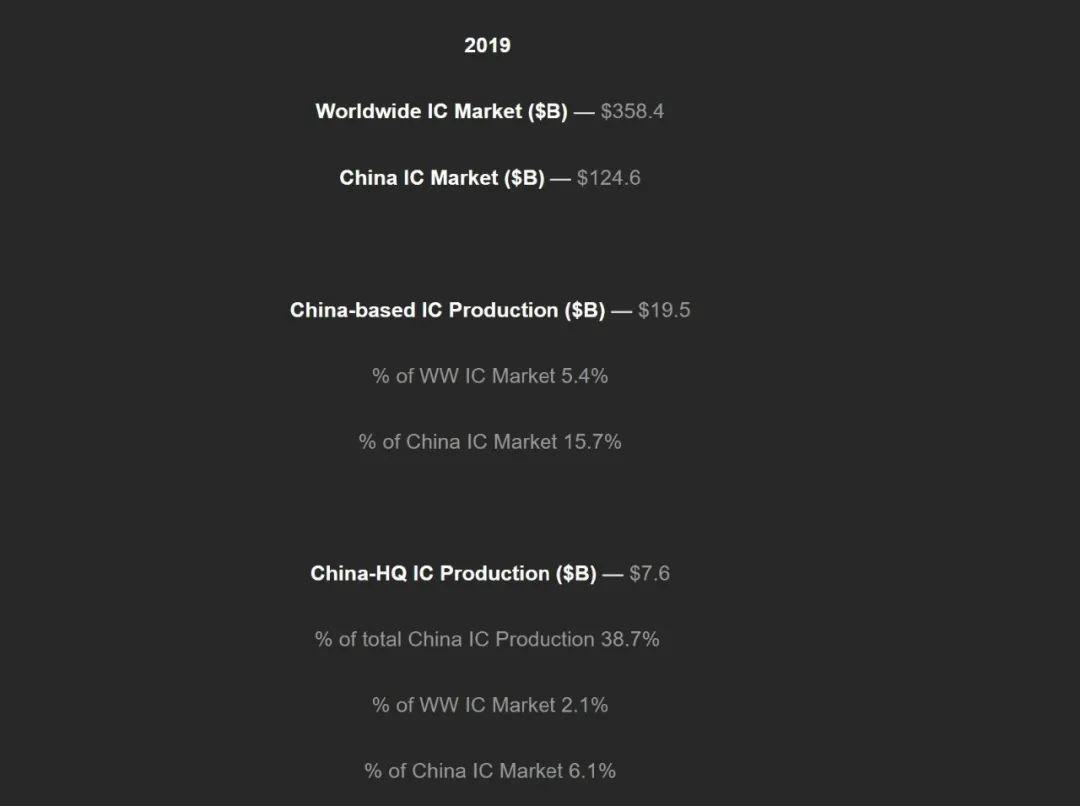
Task: Click the 15.7% percentage figure
Action: (x=592, y=442)
